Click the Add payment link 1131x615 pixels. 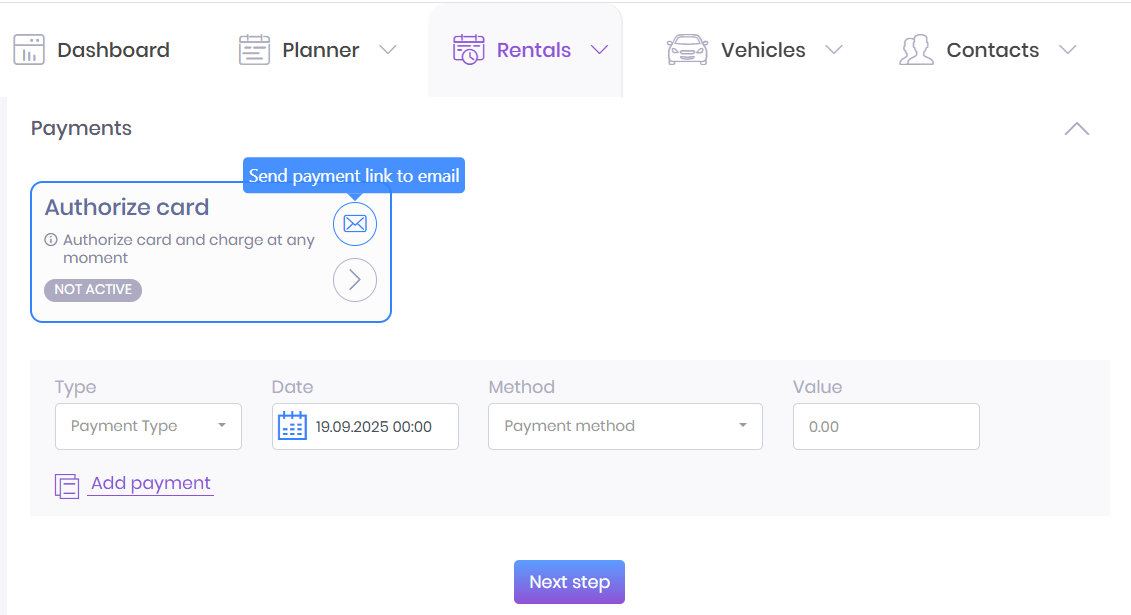151,484
